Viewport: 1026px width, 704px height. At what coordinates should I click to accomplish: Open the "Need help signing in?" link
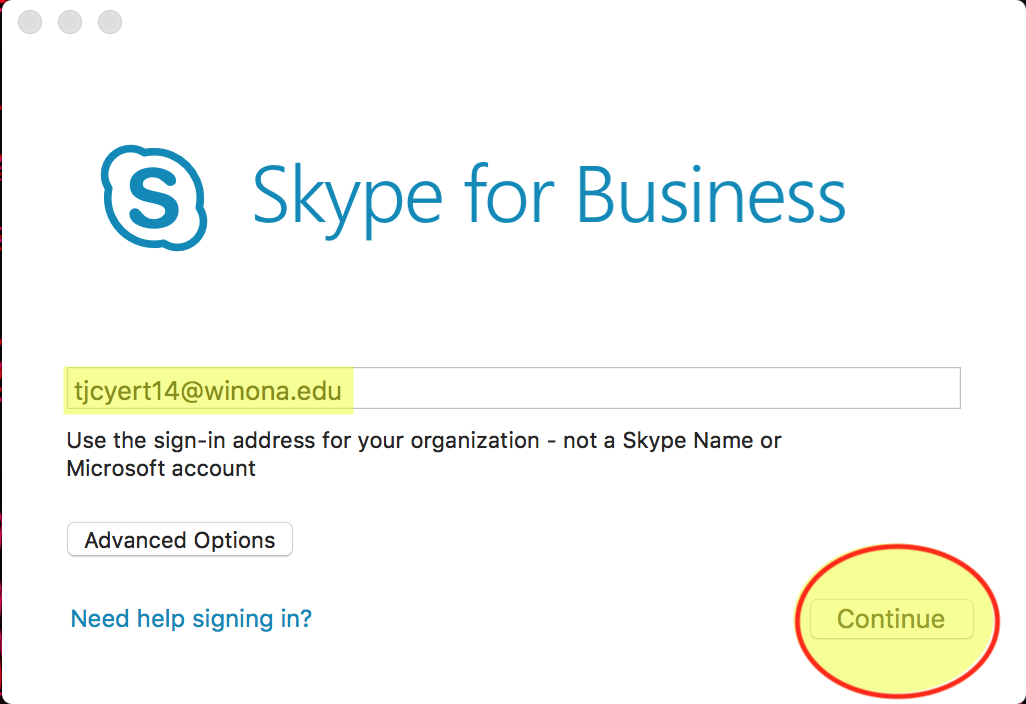pyautogui.click(x=191, y=619)
